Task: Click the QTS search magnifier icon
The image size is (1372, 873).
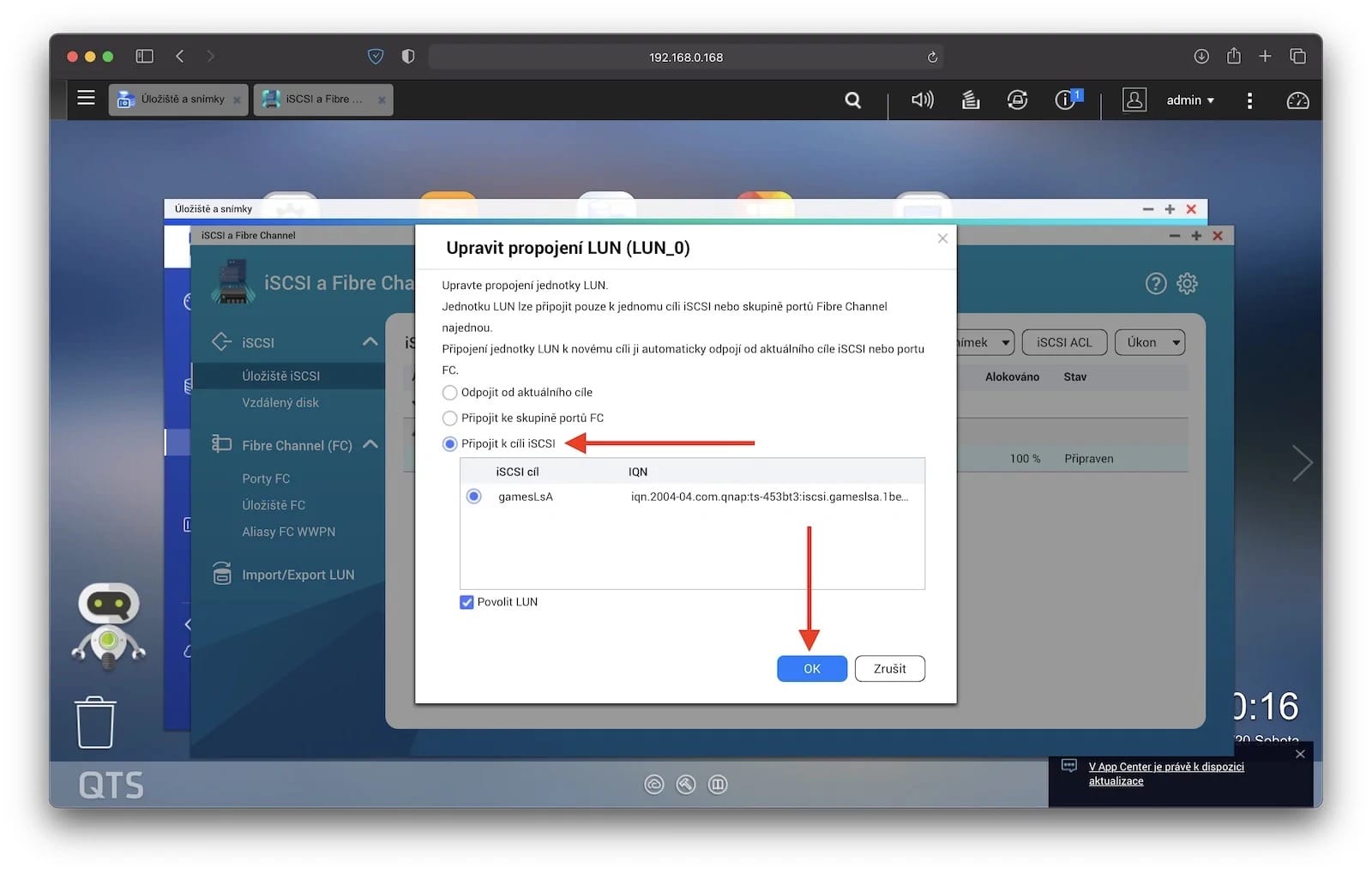Action: point(852,100)
